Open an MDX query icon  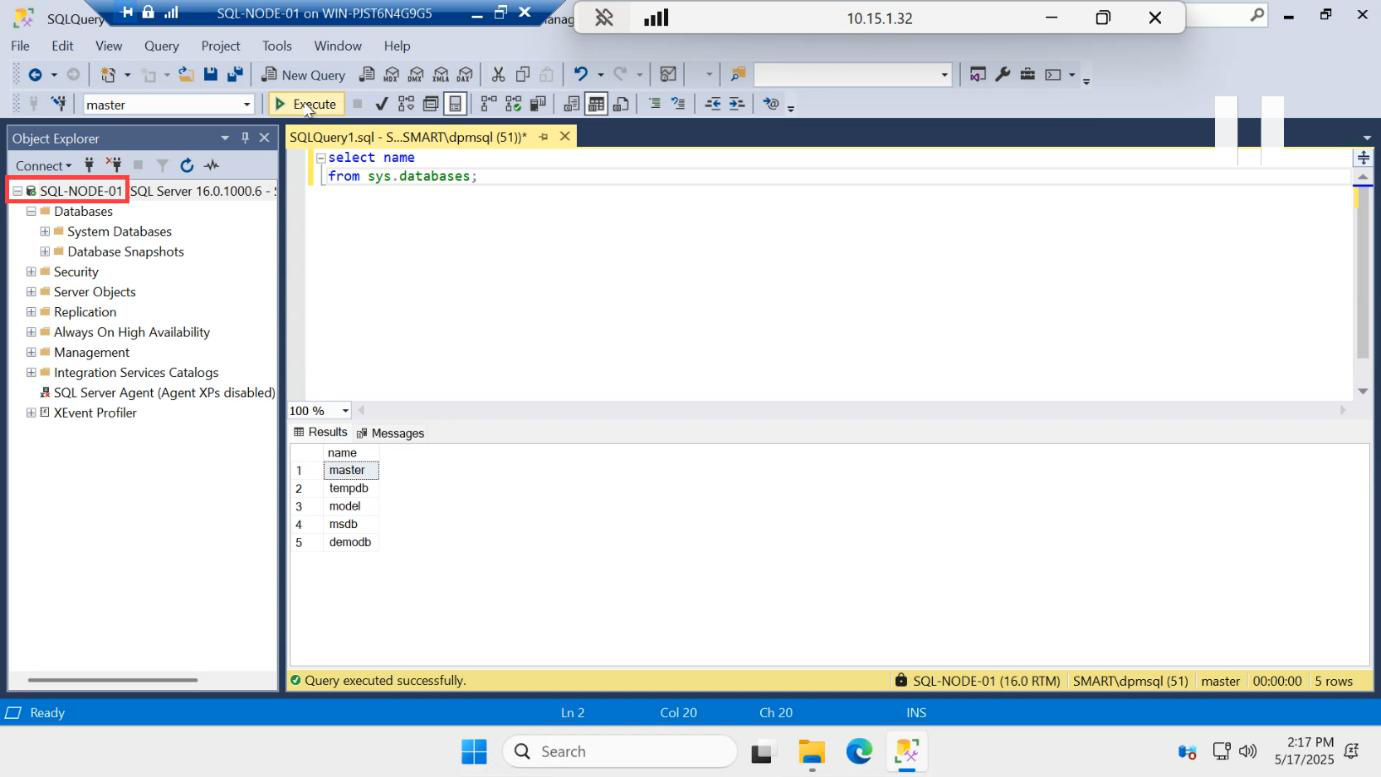click(391, 74)
